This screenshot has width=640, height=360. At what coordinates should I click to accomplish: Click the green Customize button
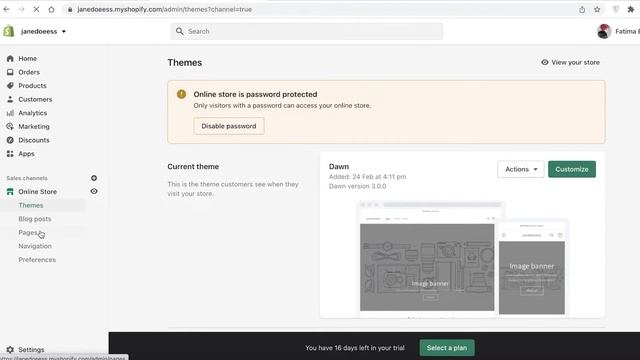[x=571, y=169]
